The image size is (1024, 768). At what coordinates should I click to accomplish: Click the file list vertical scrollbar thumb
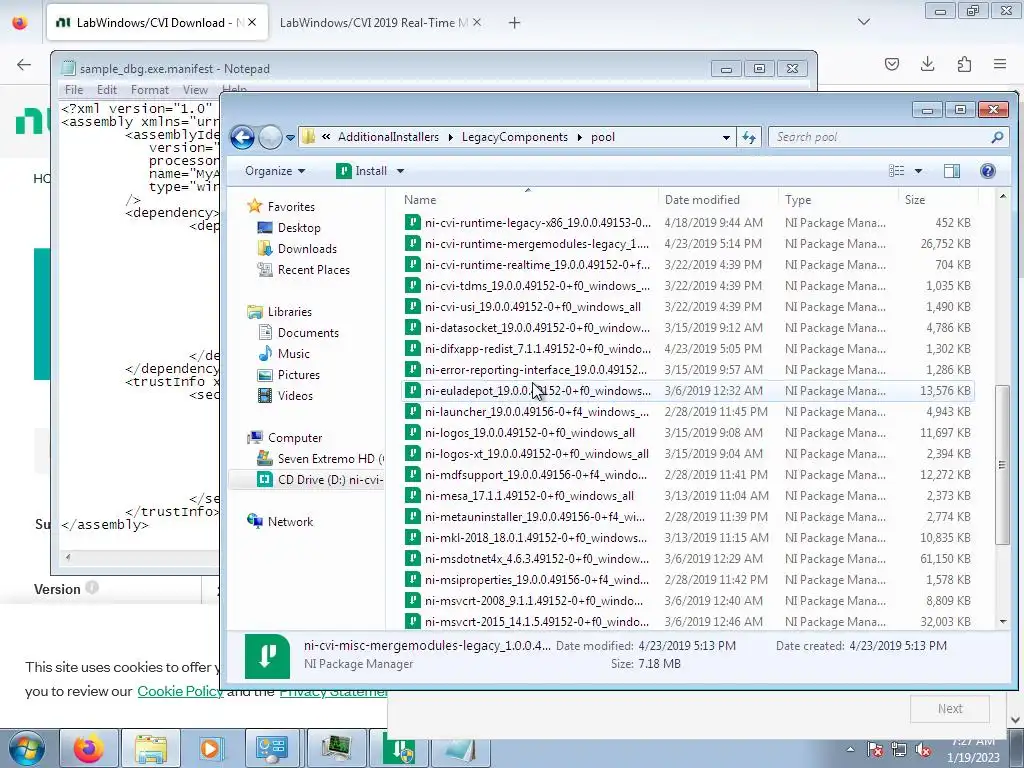1002,464
